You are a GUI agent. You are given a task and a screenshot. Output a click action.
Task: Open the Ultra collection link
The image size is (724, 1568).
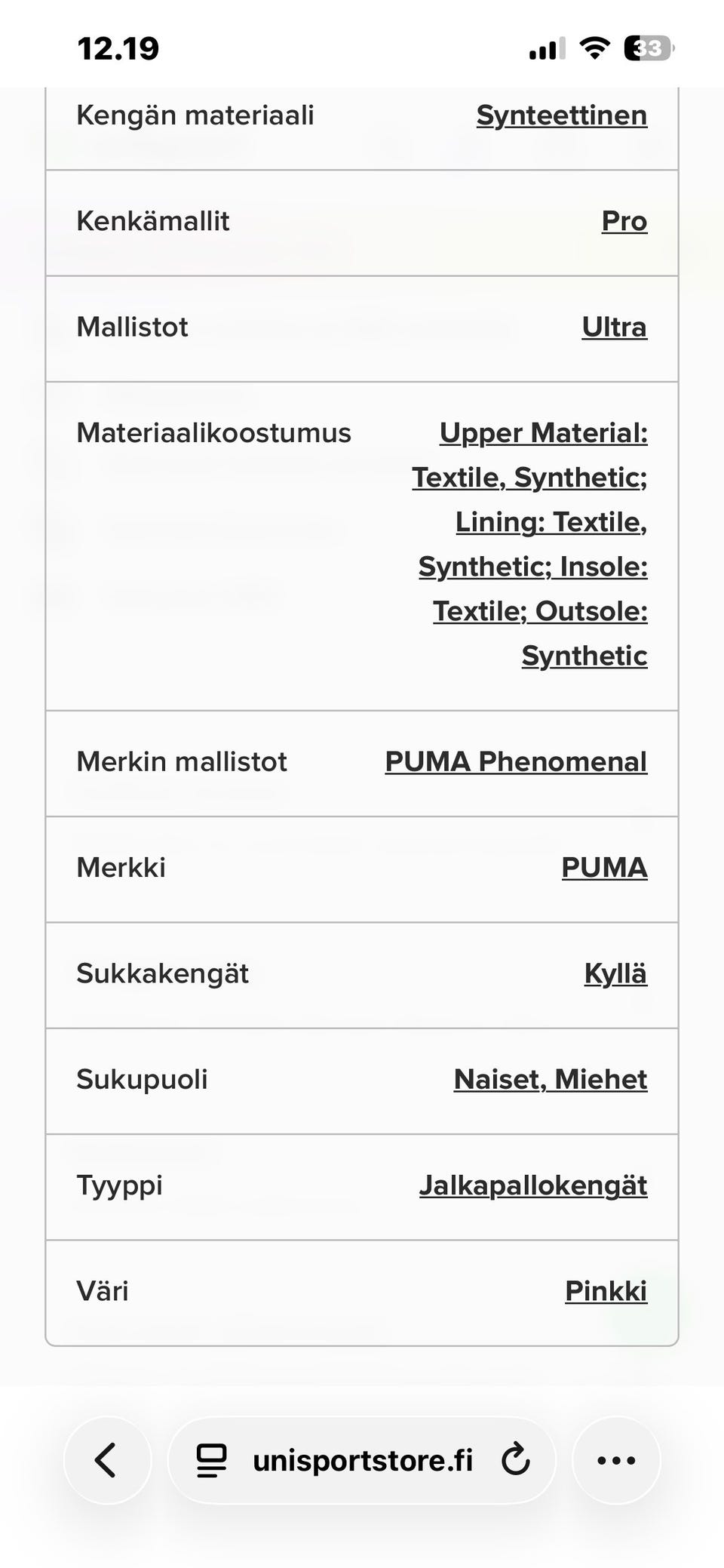click(614, 327)
